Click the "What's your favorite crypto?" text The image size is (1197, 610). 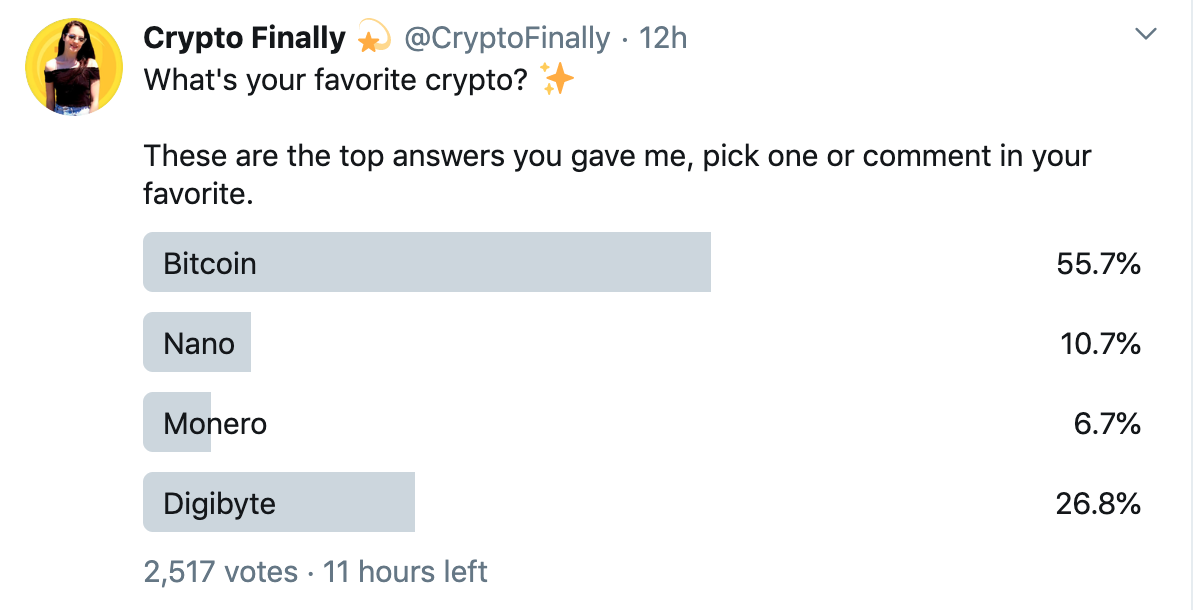tap(335, 80)
